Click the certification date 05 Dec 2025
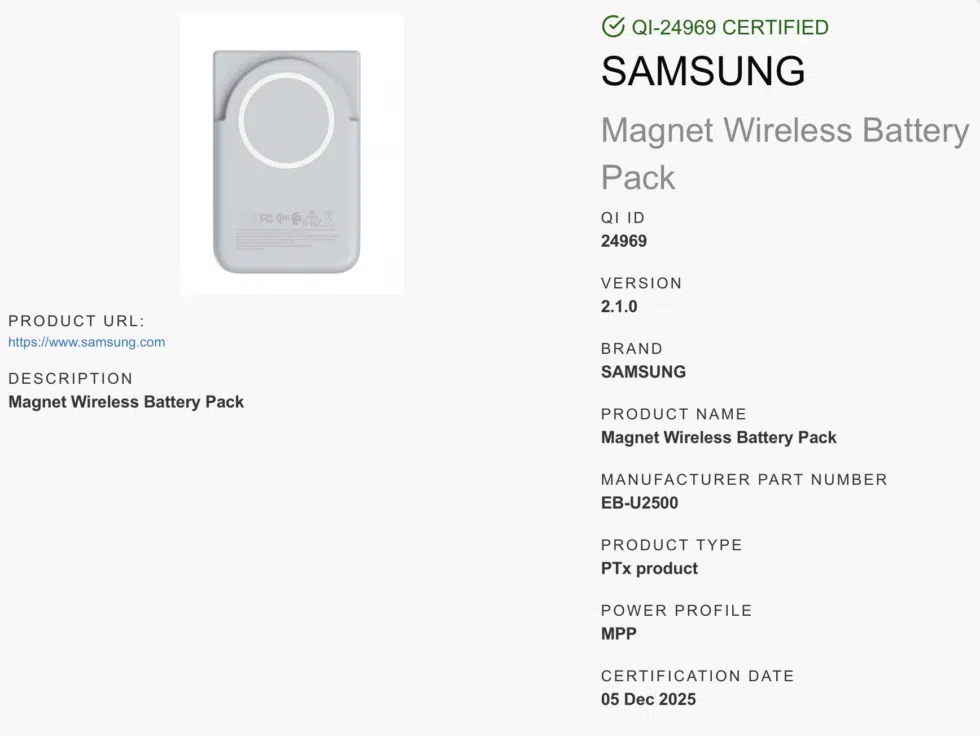The image size is (980, 736). click(x=648, y=699)
